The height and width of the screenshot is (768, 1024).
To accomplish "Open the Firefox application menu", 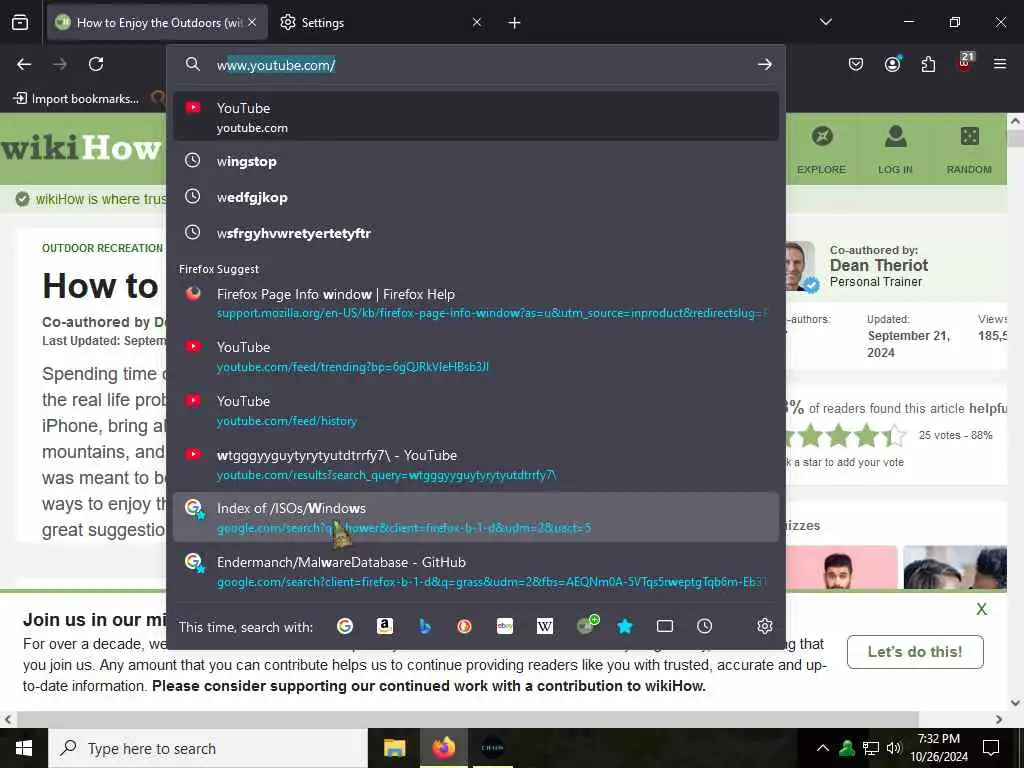I will (x=1000, y=64).
